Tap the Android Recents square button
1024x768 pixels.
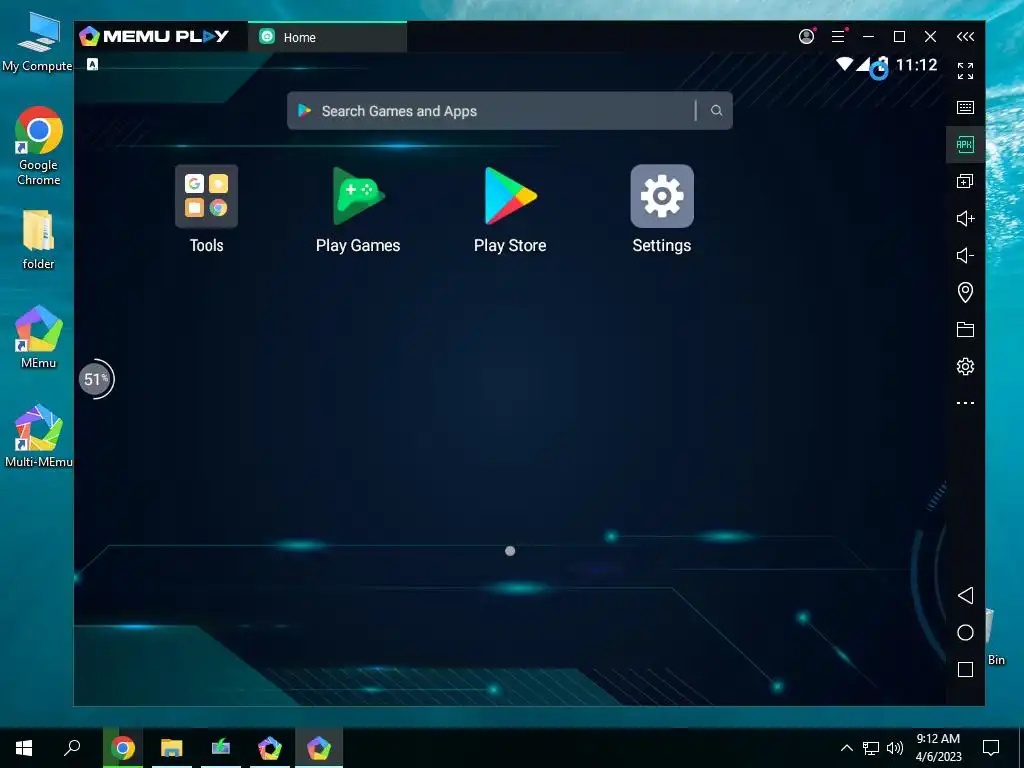click(x=965, y=669)
